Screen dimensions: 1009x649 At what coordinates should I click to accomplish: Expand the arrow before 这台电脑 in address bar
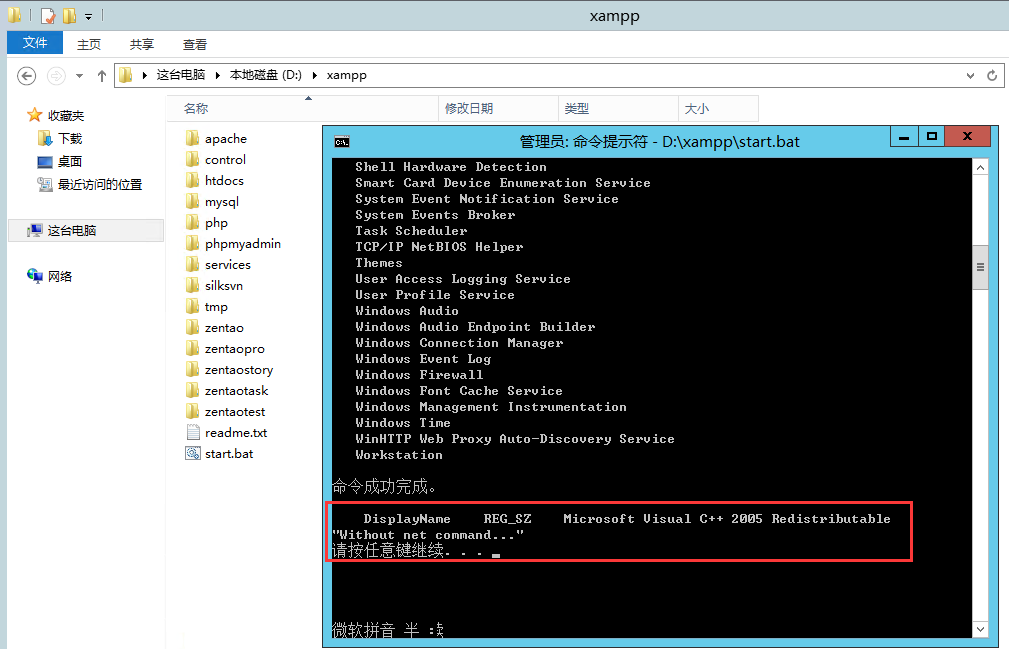144,75
